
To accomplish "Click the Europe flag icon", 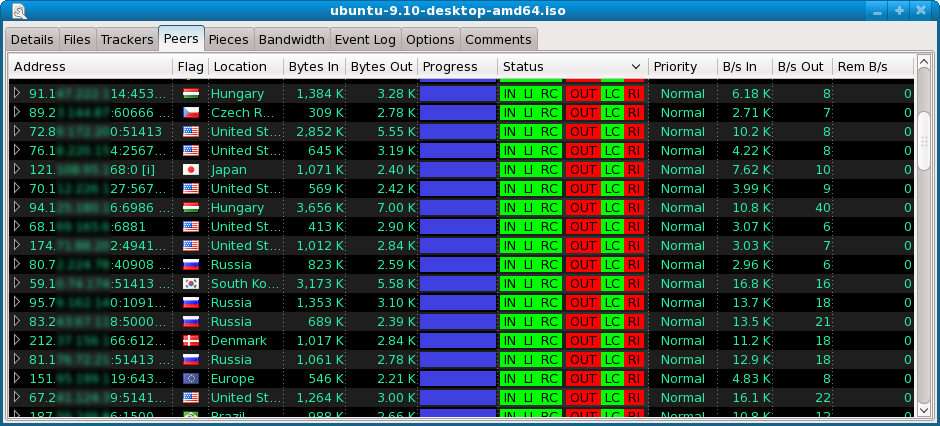I will coord(190,379).
